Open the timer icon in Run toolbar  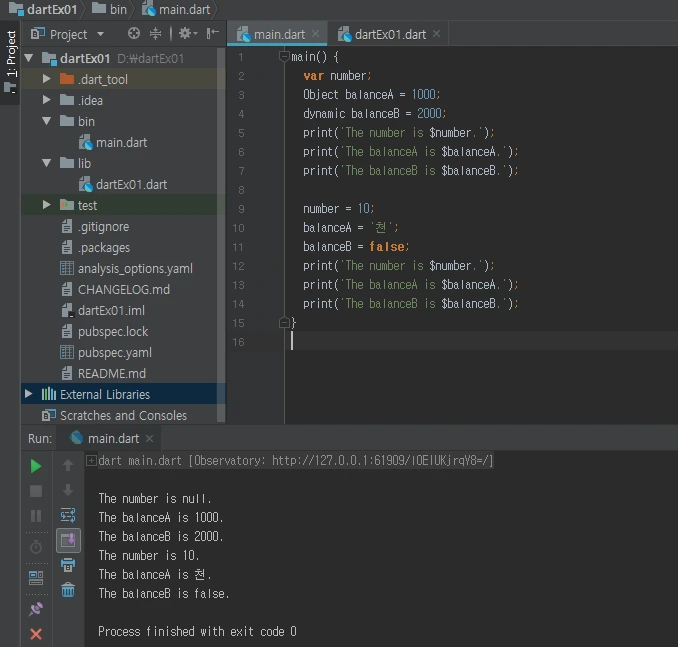point(36,547)
